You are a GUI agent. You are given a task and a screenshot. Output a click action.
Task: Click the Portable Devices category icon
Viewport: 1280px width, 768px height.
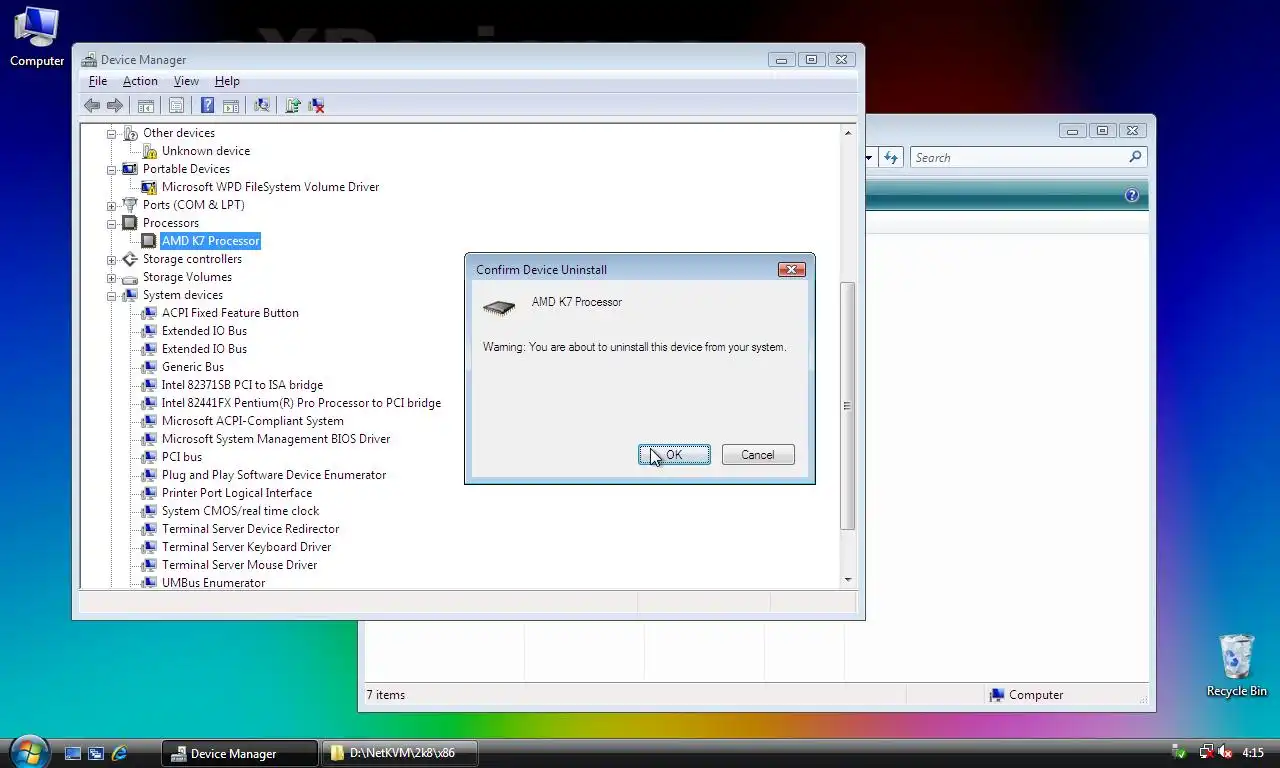(130, 169)
